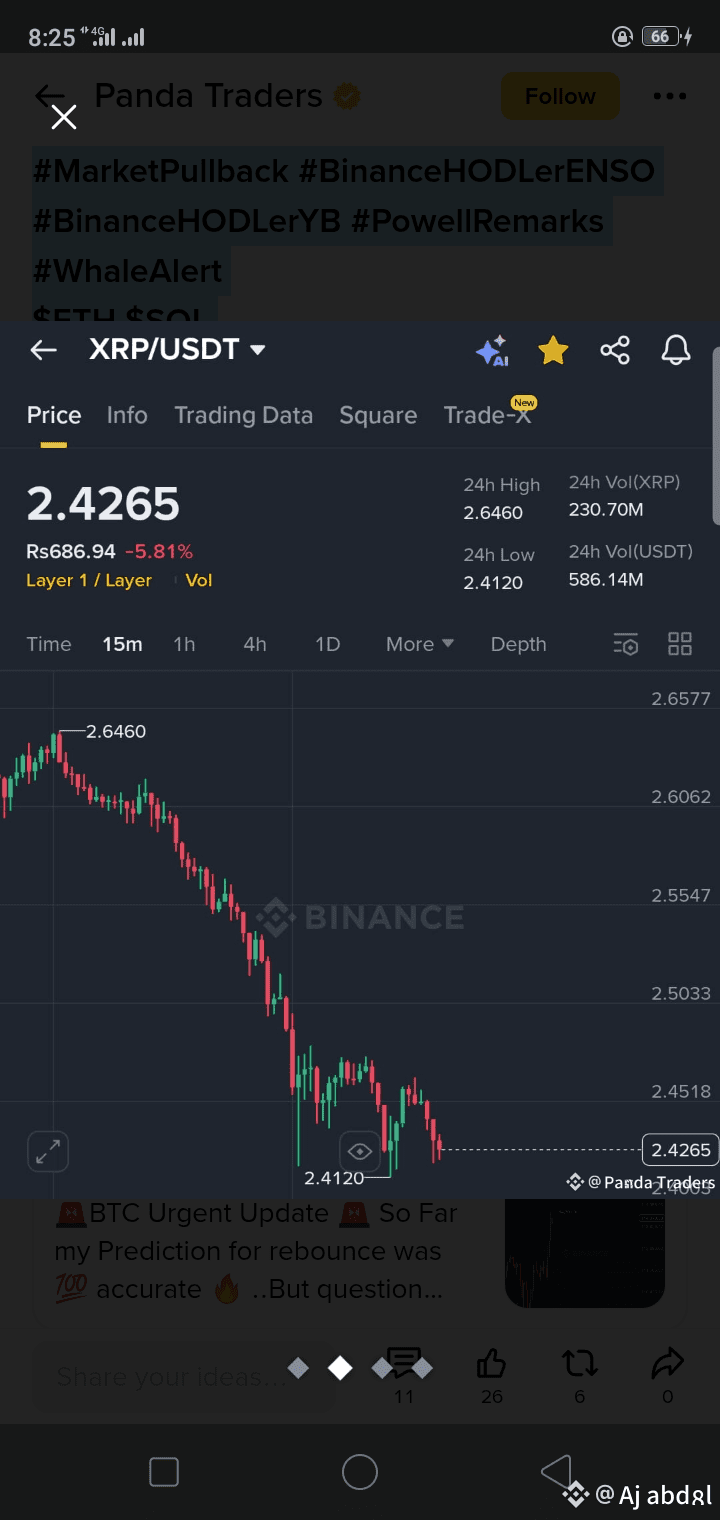The image size is (720, 1520).
Task: Open chart indicator settings icon
Action: point(625,644)
